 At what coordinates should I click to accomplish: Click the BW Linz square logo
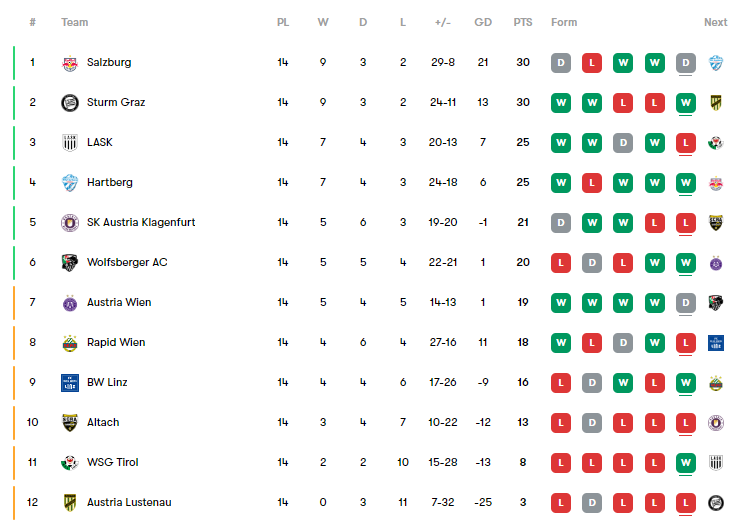(70, 382)
